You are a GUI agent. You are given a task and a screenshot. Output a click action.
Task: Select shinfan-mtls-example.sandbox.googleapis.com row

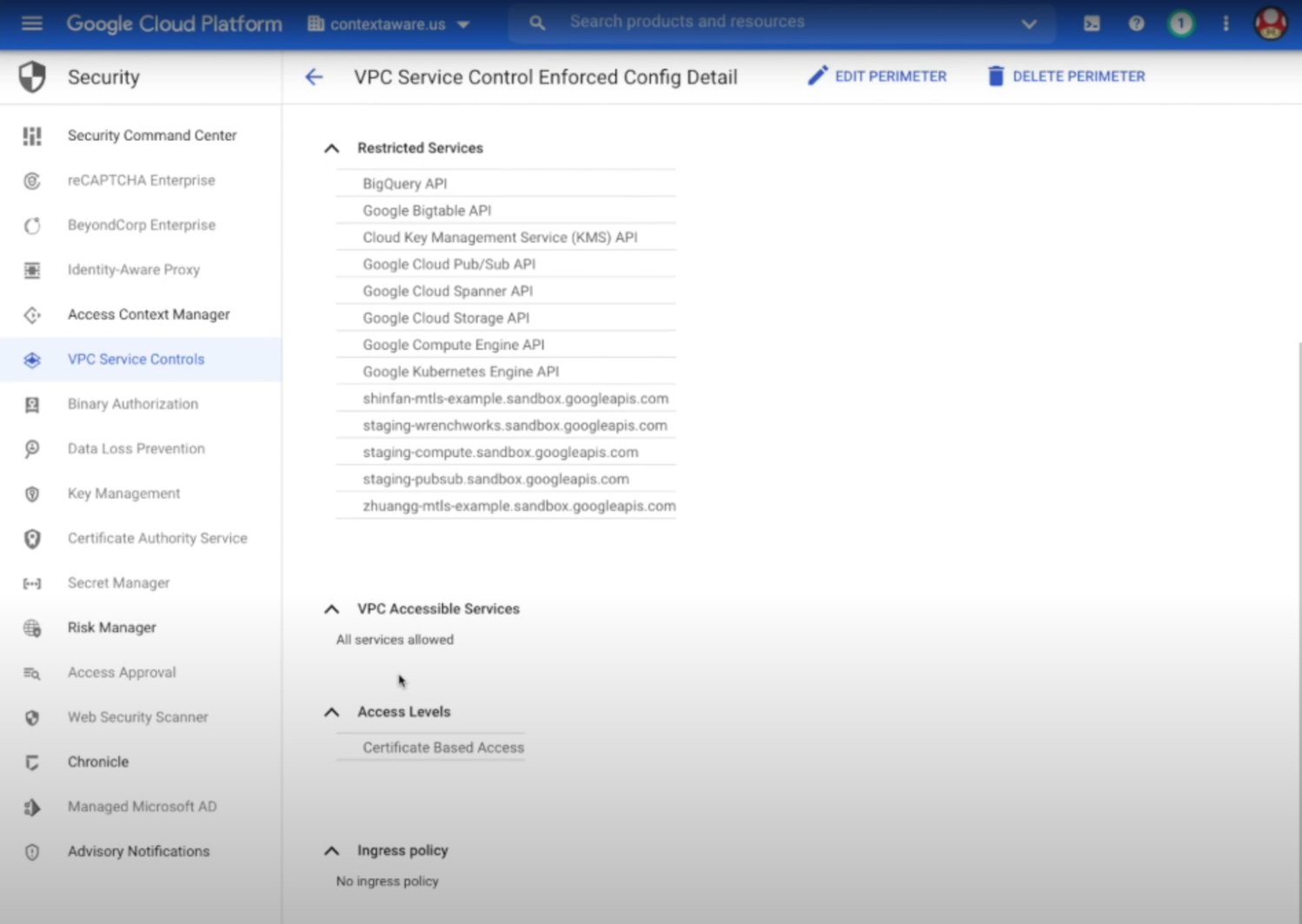coord(506,399)
